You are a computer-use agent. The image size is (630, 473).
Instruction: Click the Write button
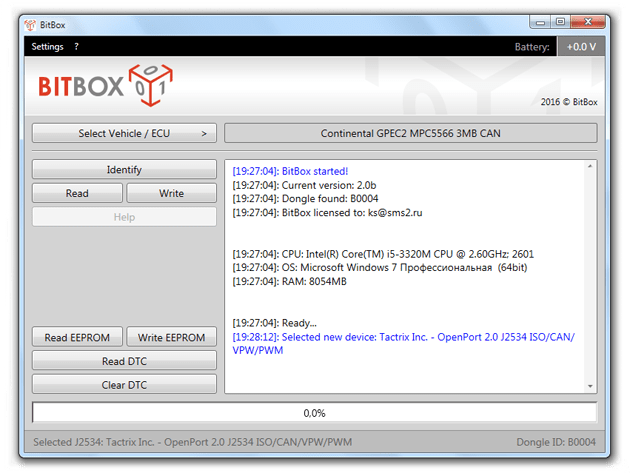172,193
